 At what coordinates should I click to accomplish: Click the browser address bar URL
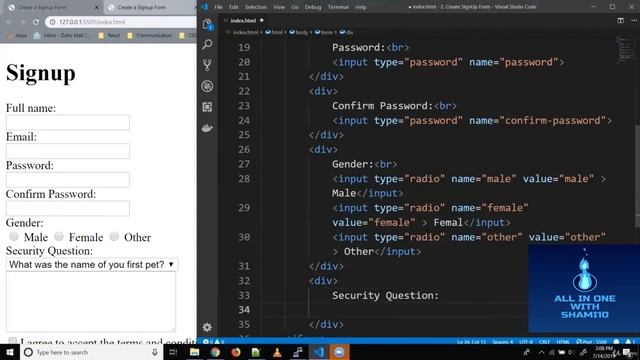(x=92, y=22)
